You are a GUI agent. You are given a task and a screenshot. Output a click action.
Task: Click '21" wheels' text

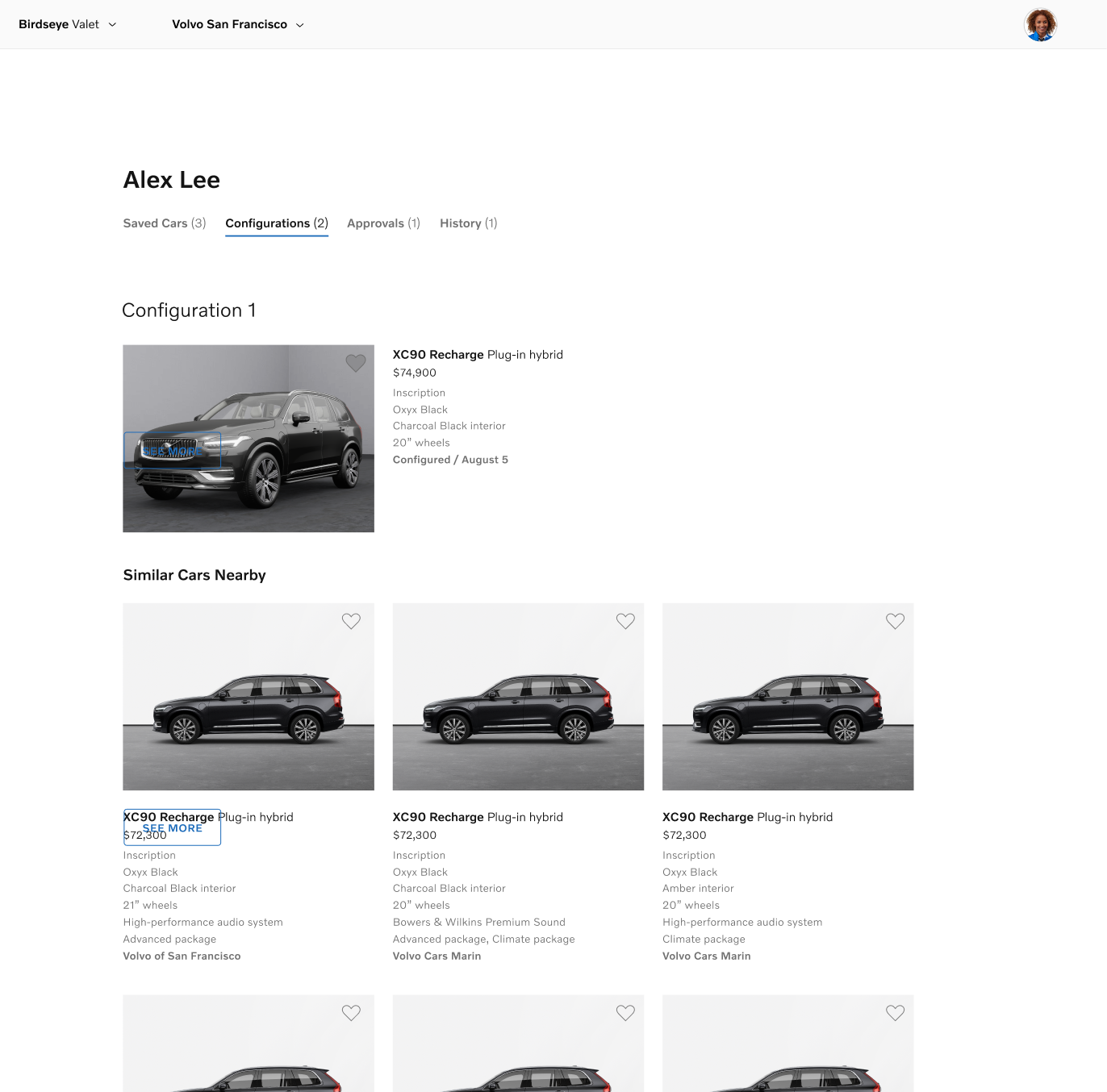150,905
